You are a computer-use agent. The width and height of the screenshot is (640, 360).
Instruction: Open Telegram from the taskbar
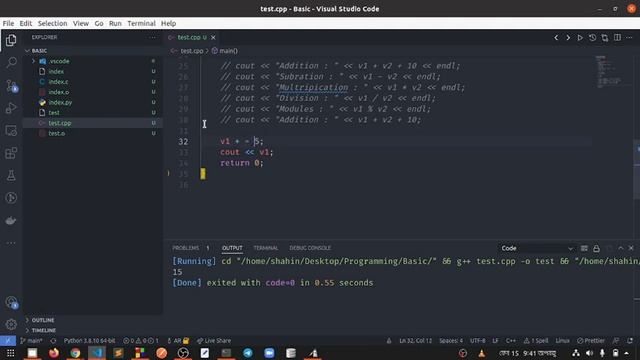248,353
